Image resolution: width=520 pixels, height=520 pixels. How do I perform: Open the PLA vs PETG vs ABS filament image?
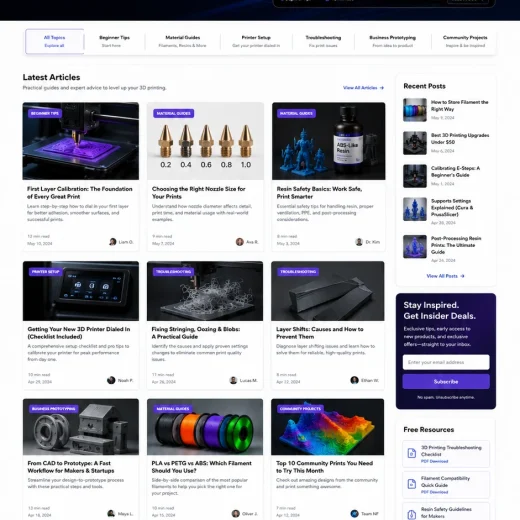coord(205,427)
